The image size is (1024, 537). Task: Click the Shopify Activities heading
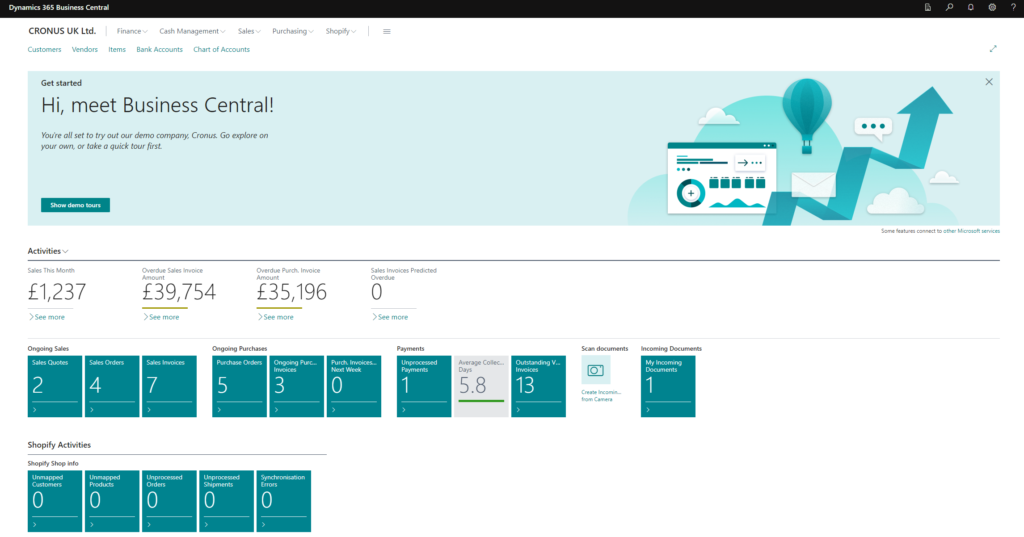59,445
